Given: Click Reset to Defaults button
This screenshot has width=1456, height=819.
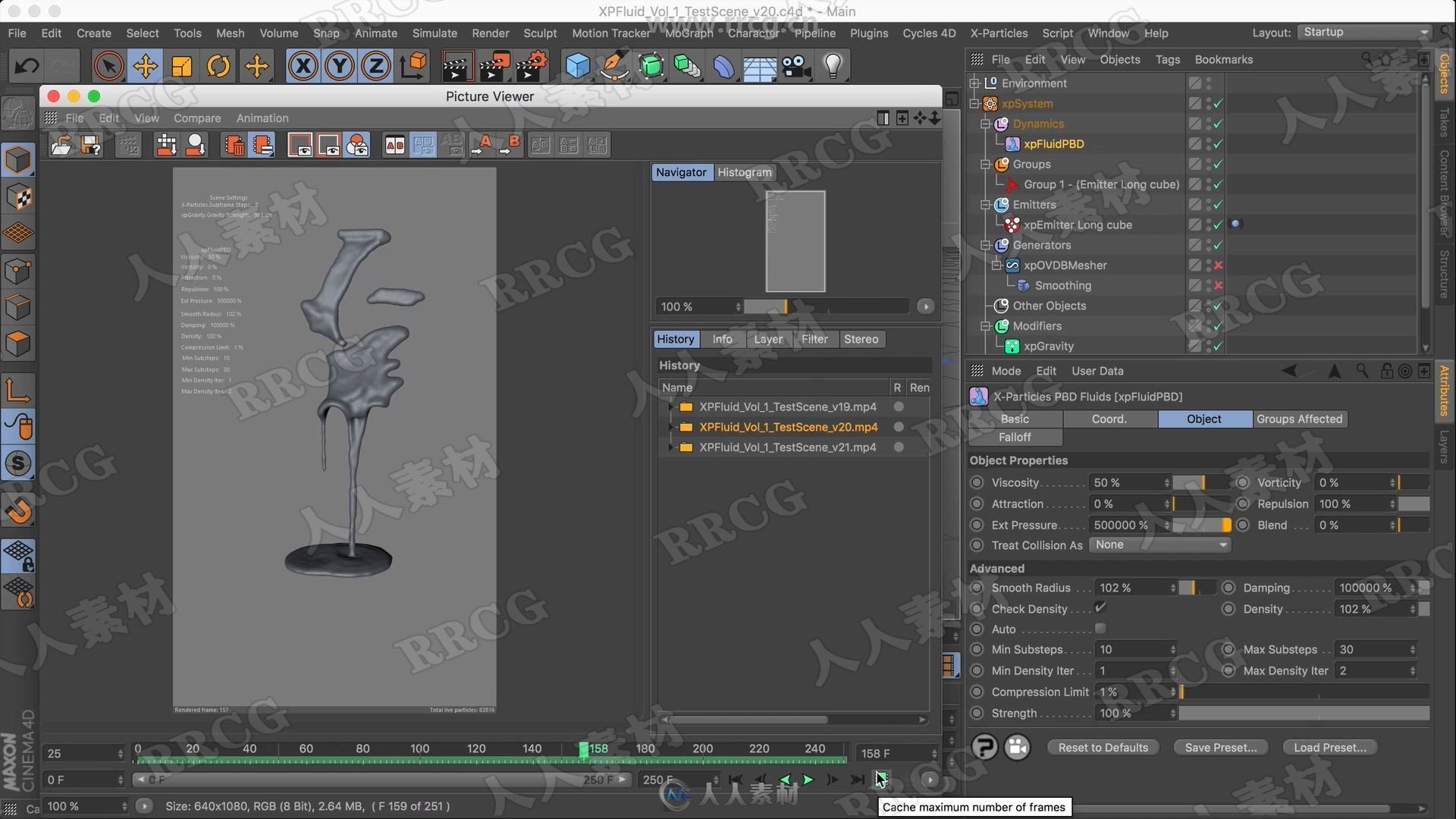Looking at the screenshot, I should pyautogui.click(x=1103, y=748).
